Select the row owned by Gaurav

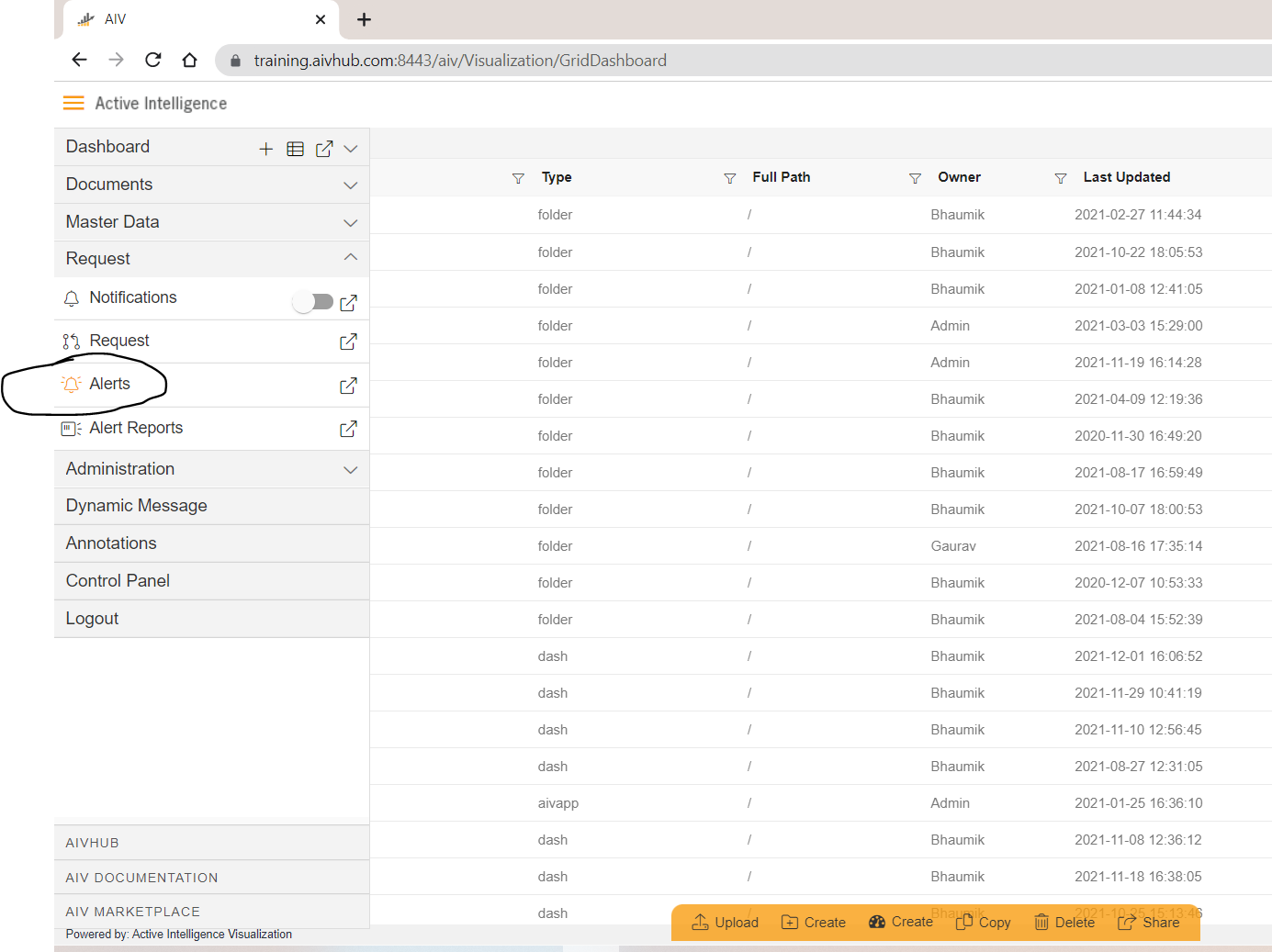821,546
